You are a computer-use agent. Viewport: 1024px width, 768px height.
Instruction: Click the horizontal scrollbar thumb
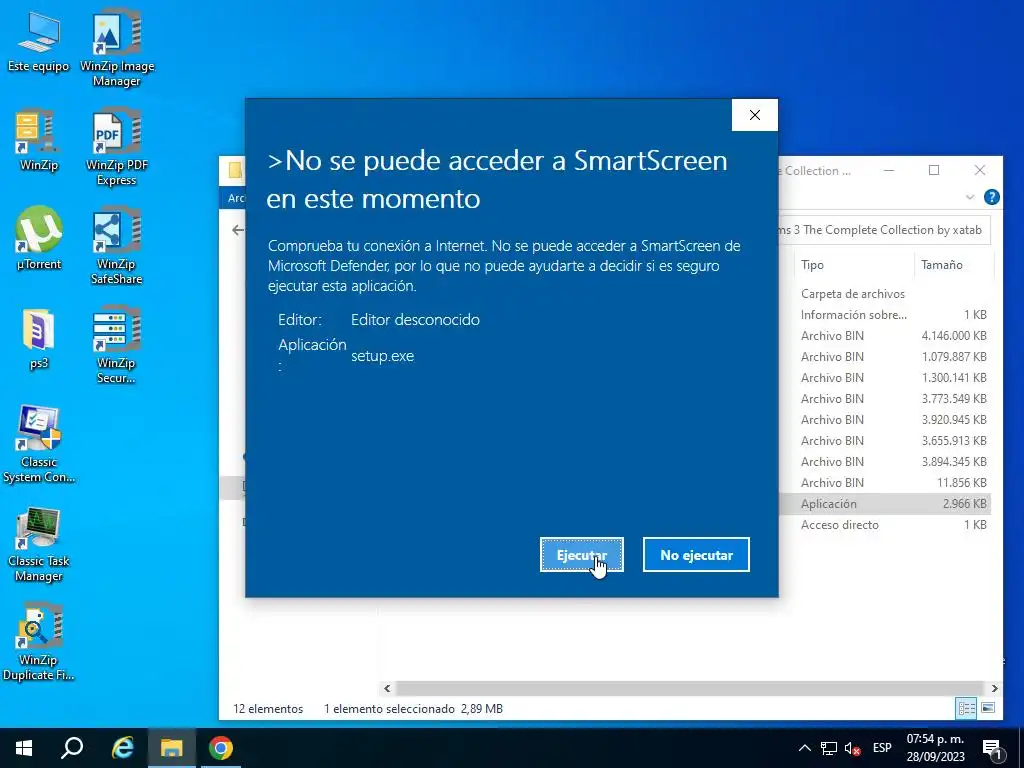coord(690,688)
